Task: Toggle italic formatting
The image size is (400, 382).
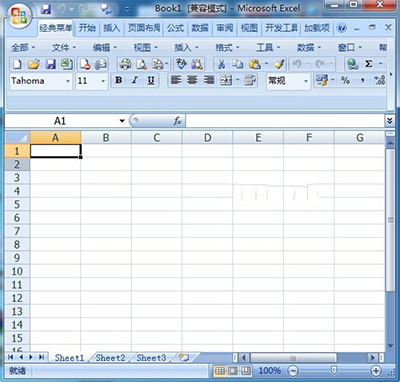Action: [x=135, y=80]
